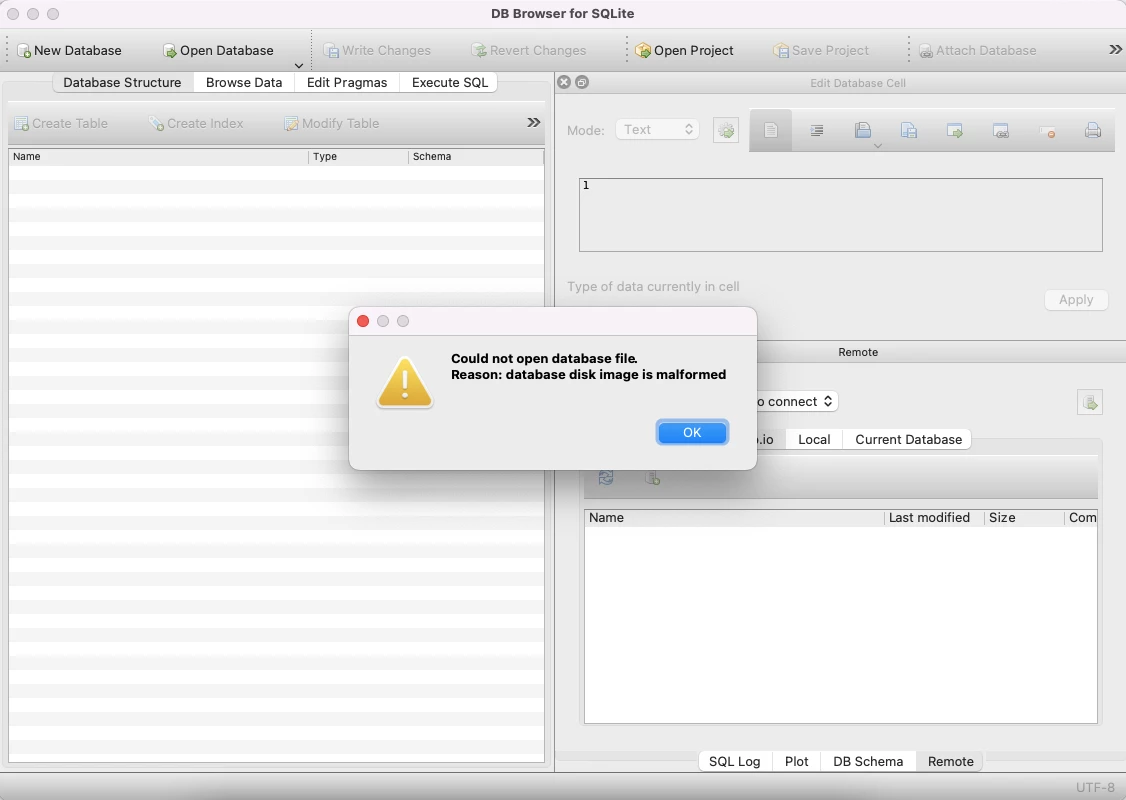
Task: Click the Schema column header
Action: tap(476, 157)
